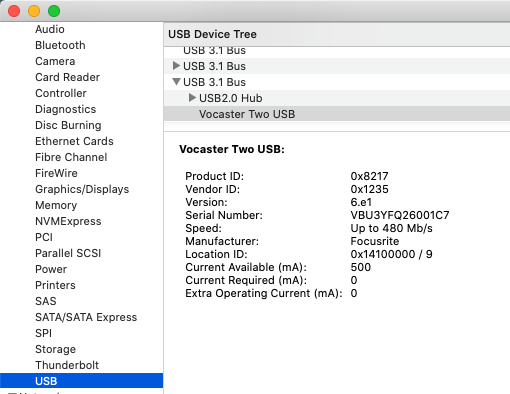This screenshot has width=510, height=394.
Task: Close the System Information window
Action: (14, 11)
